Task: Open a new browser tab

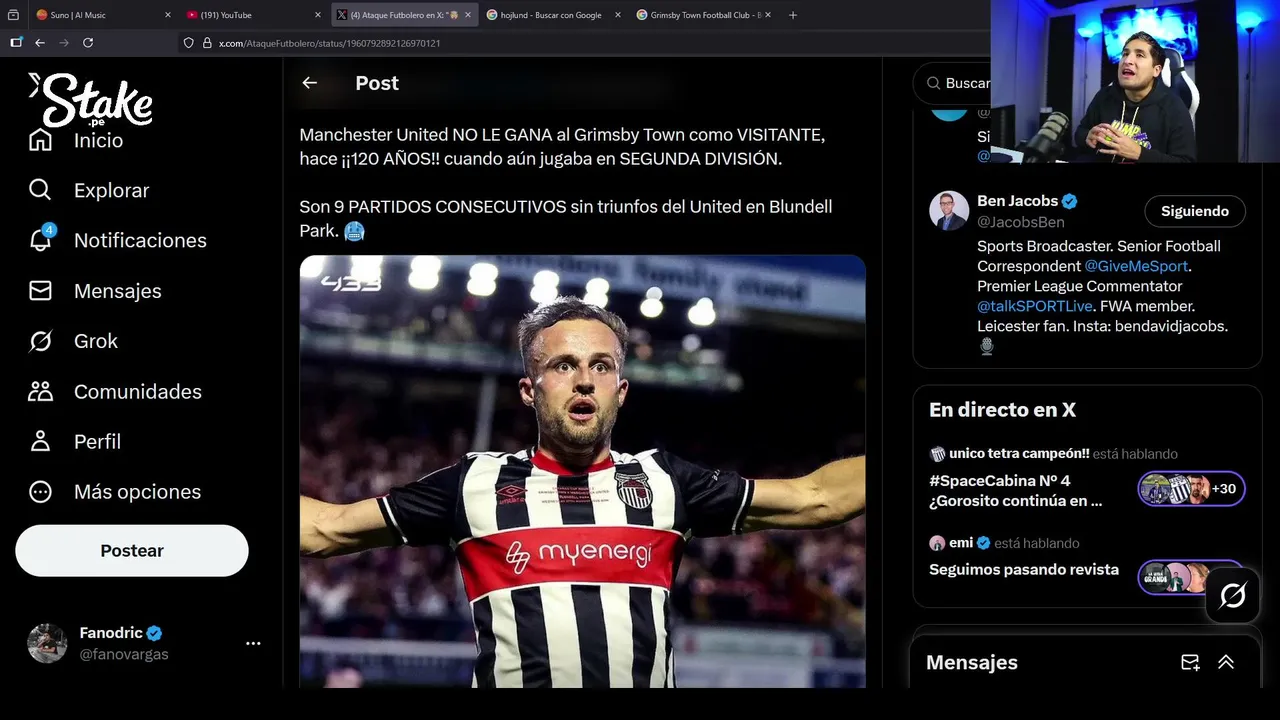Action: tap(793, 15)
